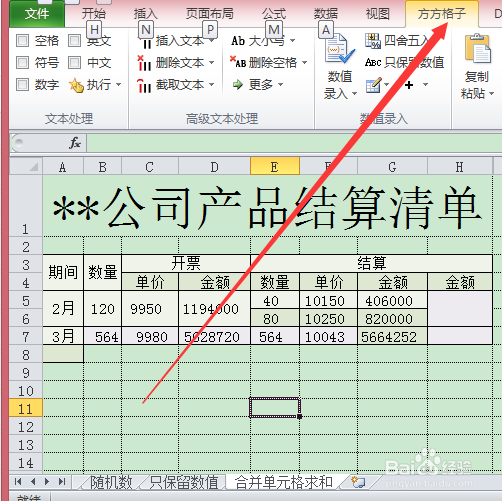
Task: Click the 插入文本 icon
Action: [144, 41]
